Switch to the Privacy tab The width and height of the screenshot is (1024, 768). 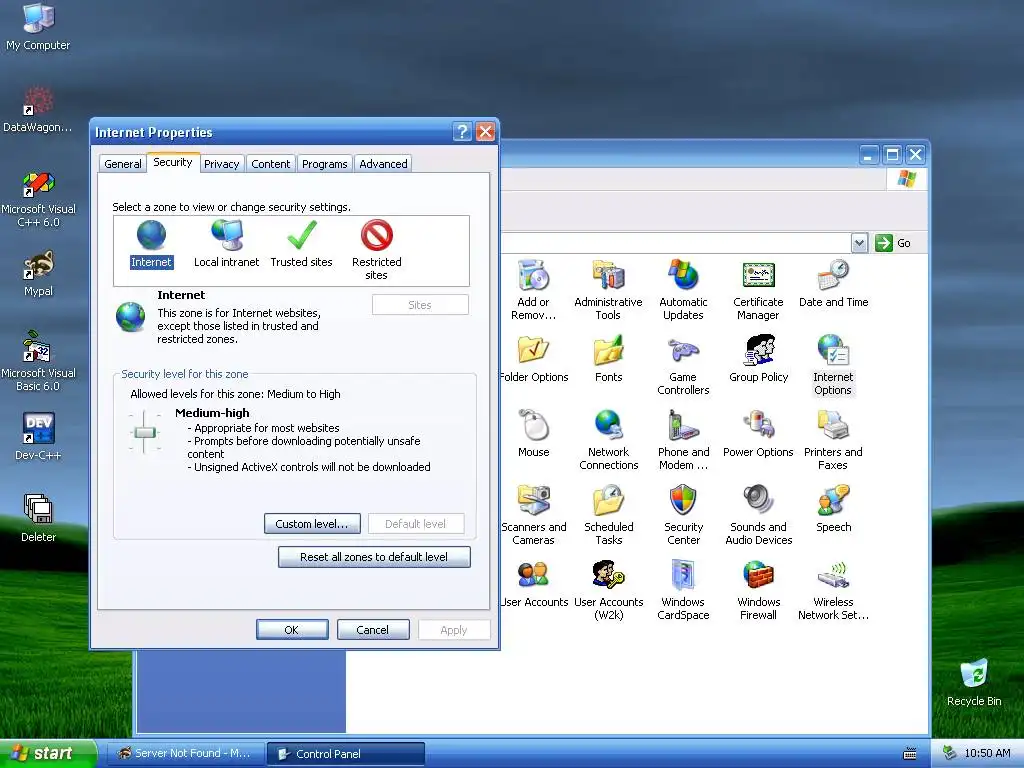pyautogui.click(x=221, y=164)
